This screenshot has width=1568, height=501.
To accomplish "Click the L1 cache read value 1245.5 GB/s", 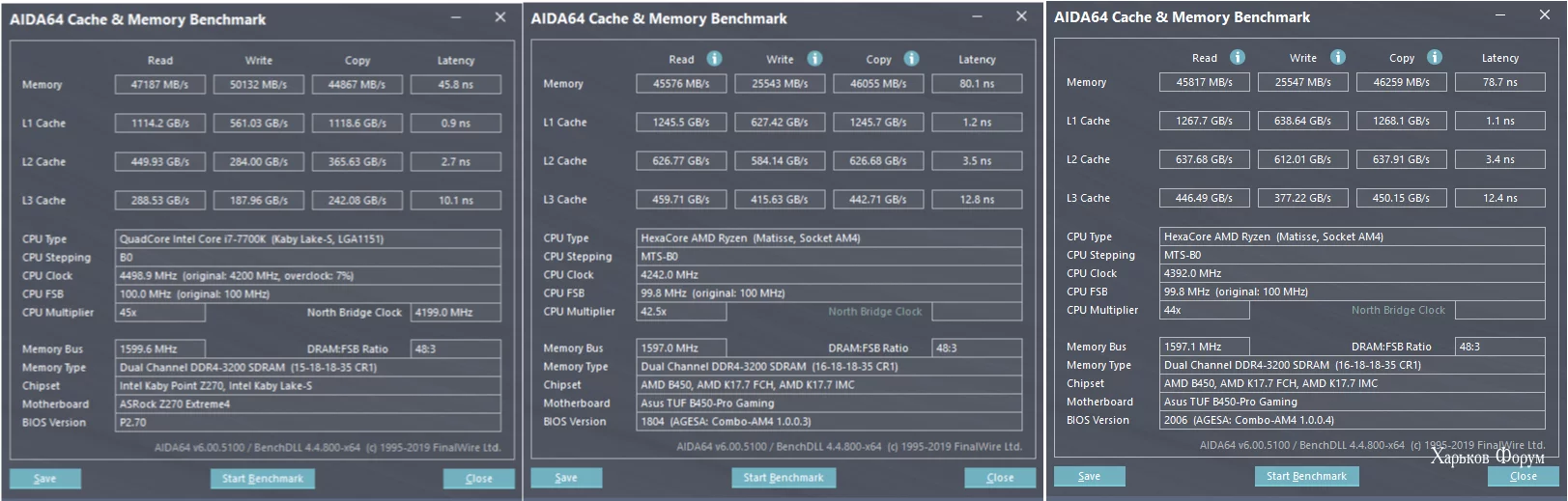I will point(681,123).
